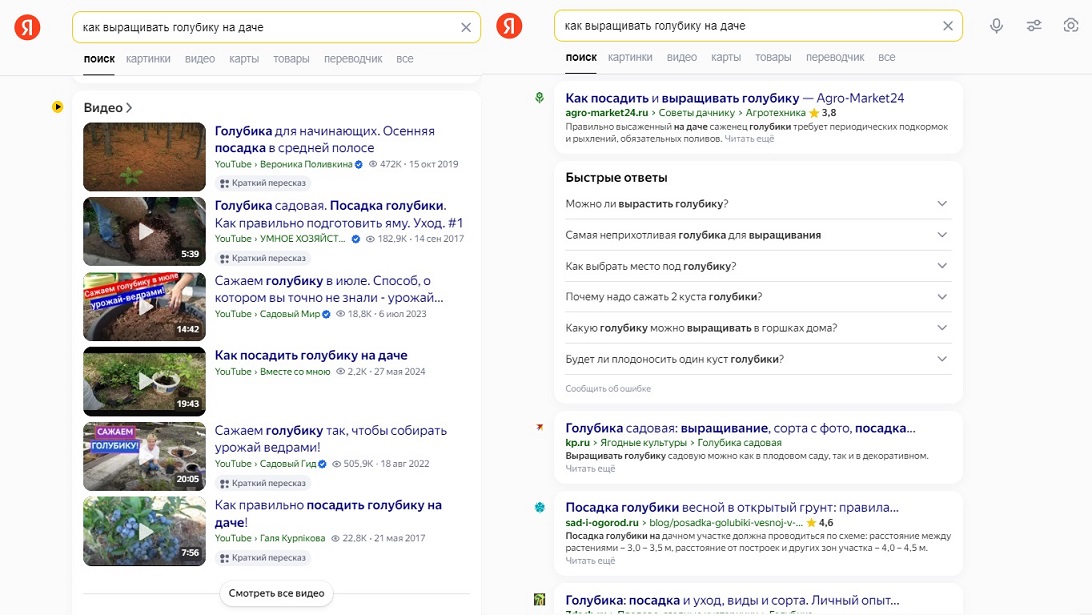Click 'Краткий пересказ' under the Галя Курпікова video
This screenshot has height=615, width=1092.
(264, 558)
